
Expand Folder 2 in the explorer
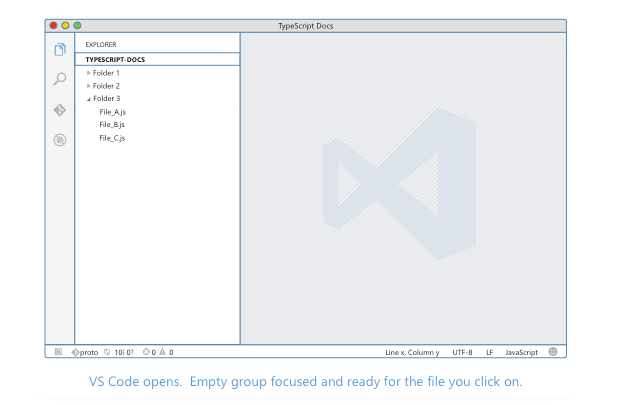click(103, 86)
